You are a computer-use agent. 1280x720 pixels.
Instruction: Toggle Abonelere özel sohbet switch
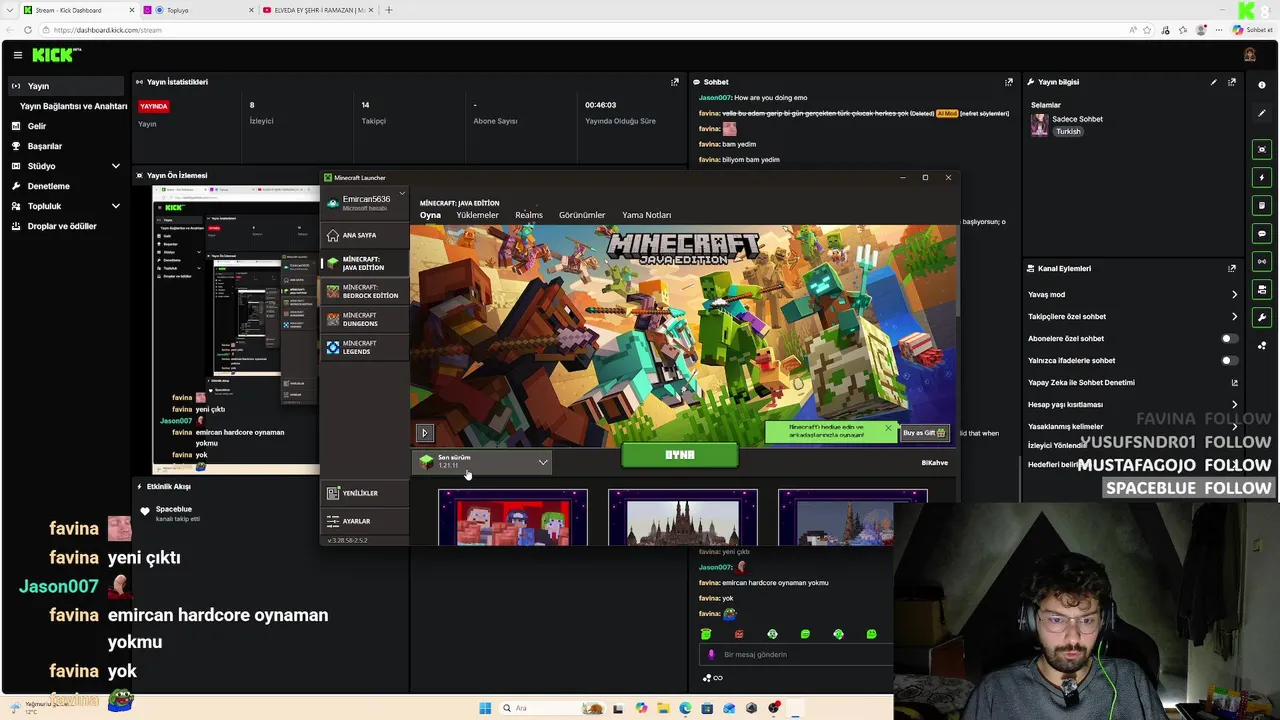pyautogui.click(x=1229, y=338)
